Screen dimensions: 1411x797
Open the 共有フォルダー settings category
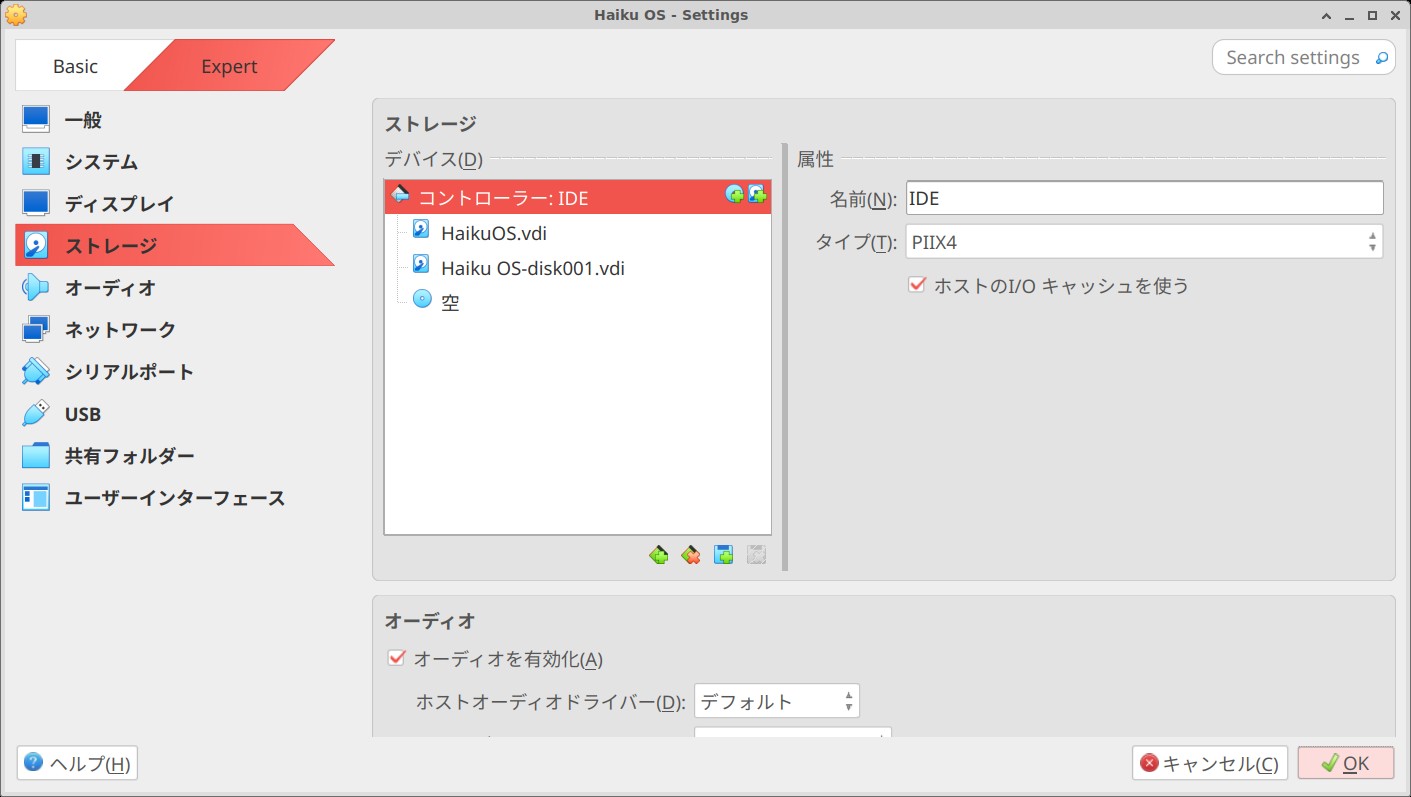(175, 456)
